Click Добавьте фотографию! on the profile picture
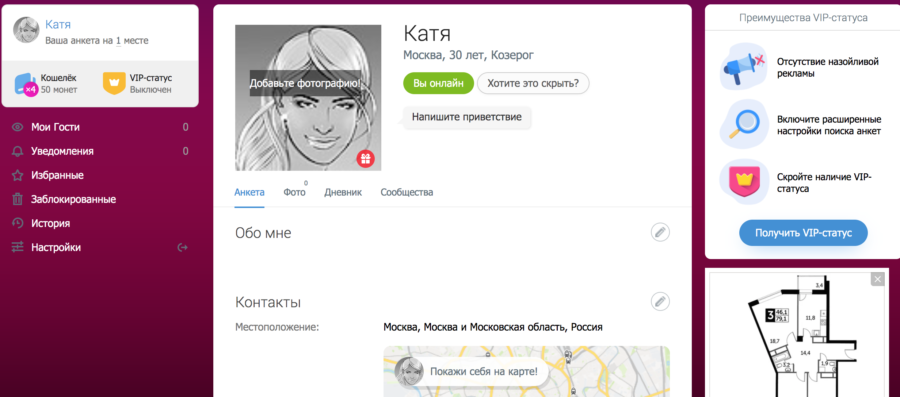The image size is (900, 397). tap(305, 83)
